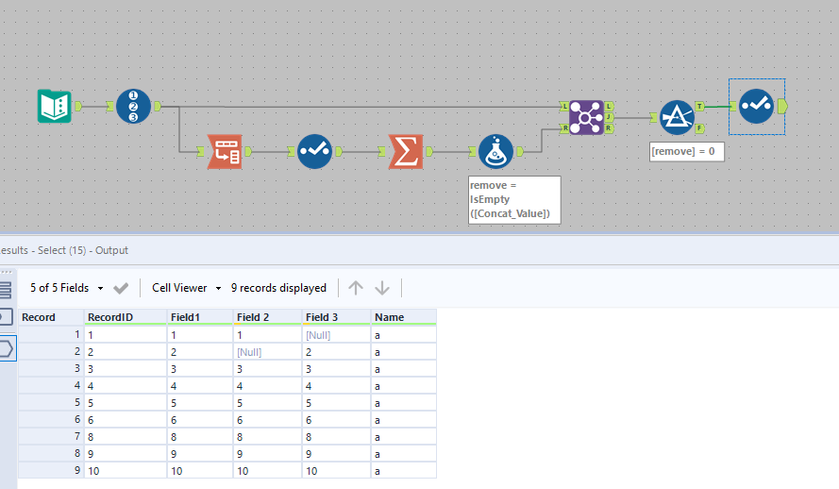The height and width of the screenshot is (489, 839).
Task: Click the Filter tool's F output anchor
Action: point(699,128)
